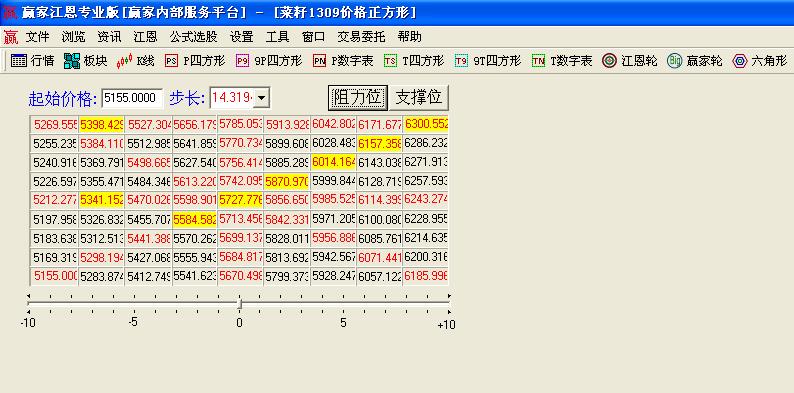794x393 pixels.
Task: Select cell 5269.555 in top row
Action: [x=54, y=125]
